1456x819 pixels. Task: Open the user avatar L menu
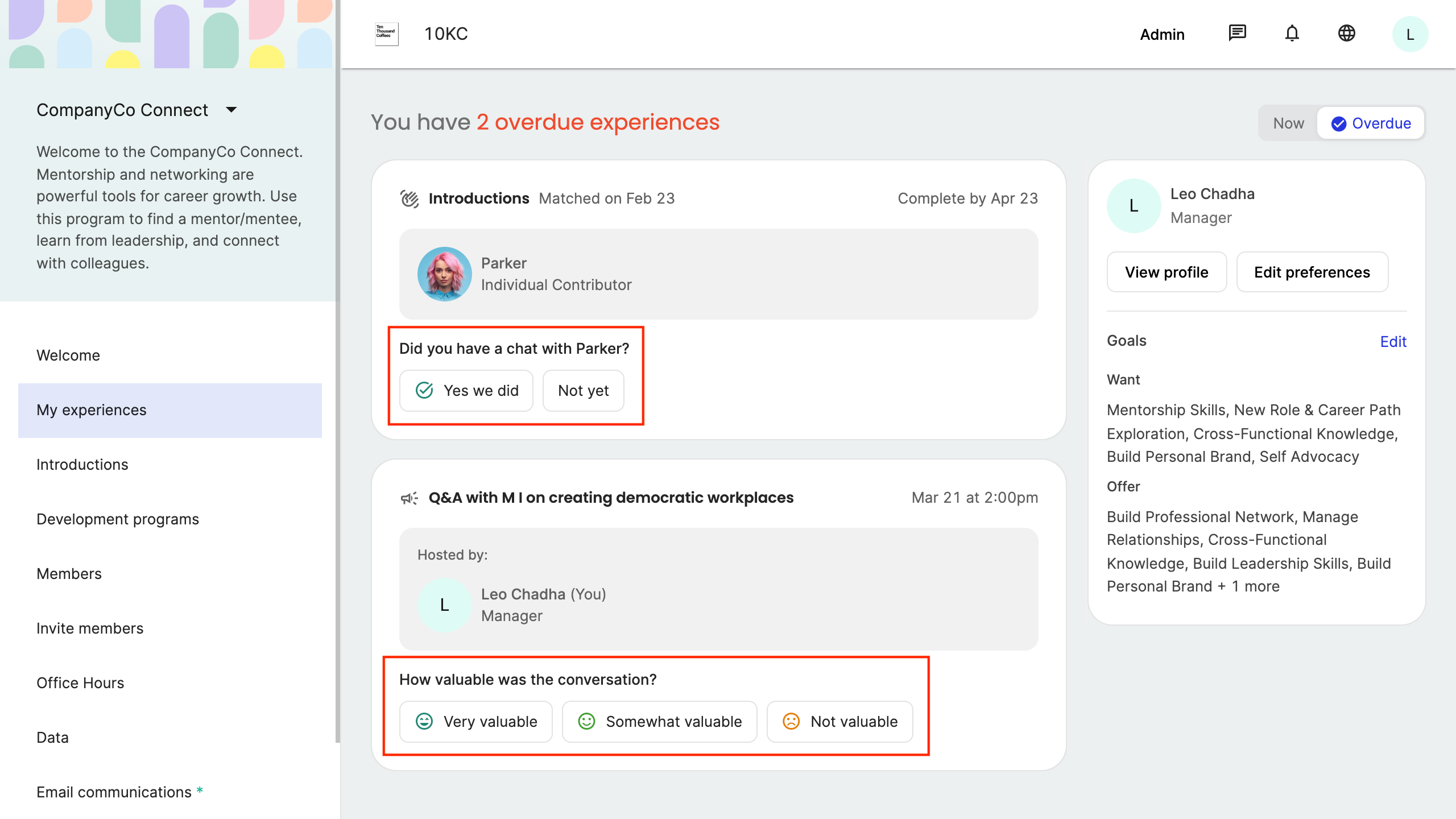[x=1409, y=35]
